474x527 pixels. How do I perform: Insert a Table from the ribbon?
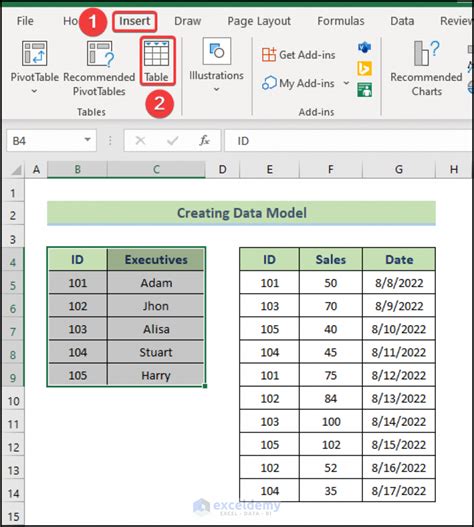[157, 61]
